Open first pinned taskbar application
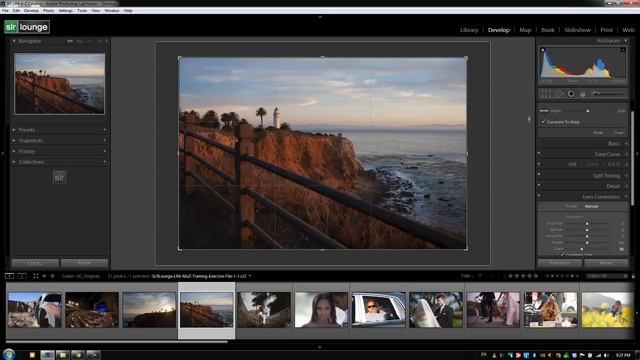Screen dimensions: 640x360 (x=32, y=355)
